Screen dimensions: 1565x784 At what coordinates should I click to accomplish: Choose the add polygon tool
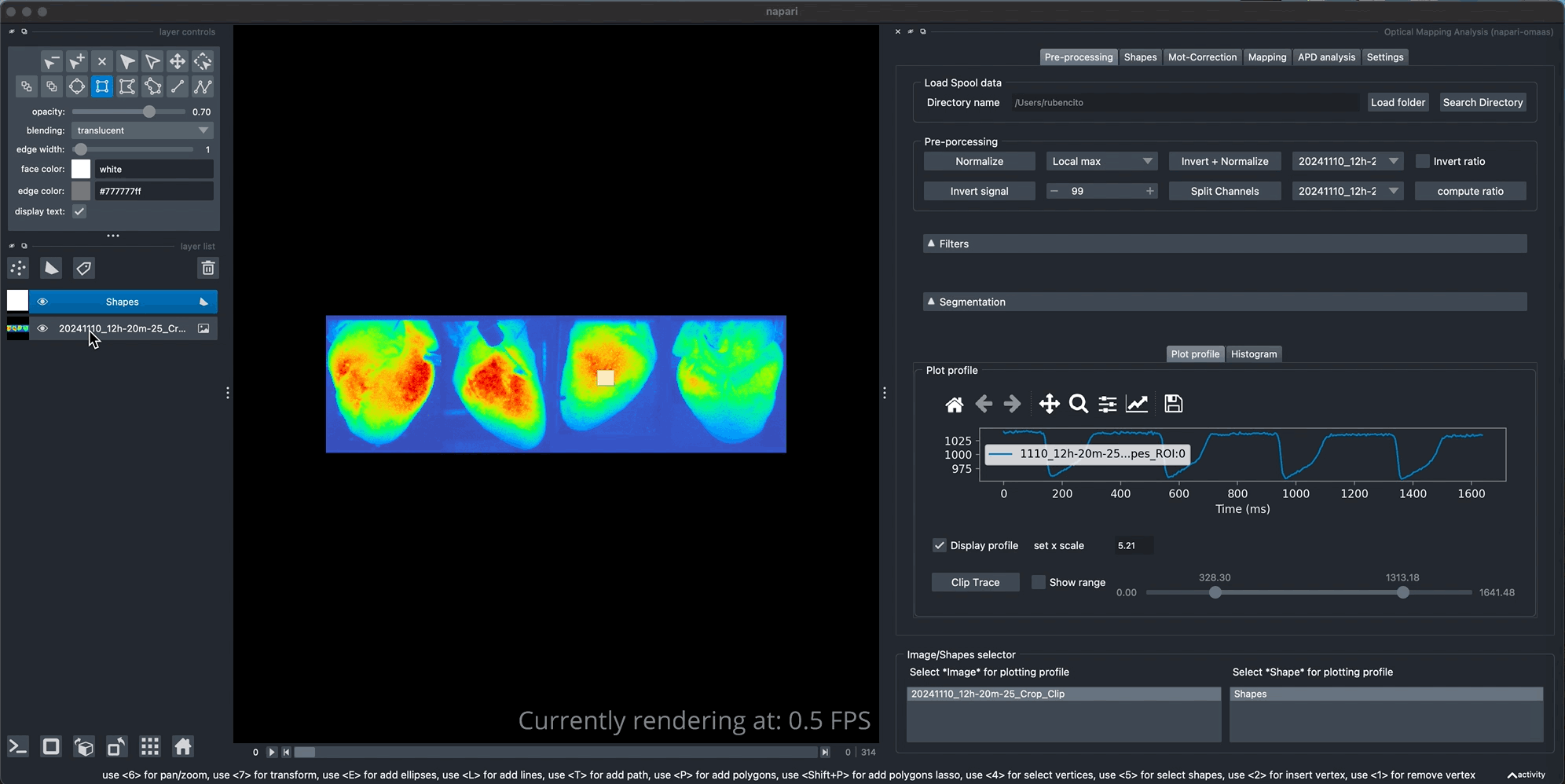[x=127, y=86]
